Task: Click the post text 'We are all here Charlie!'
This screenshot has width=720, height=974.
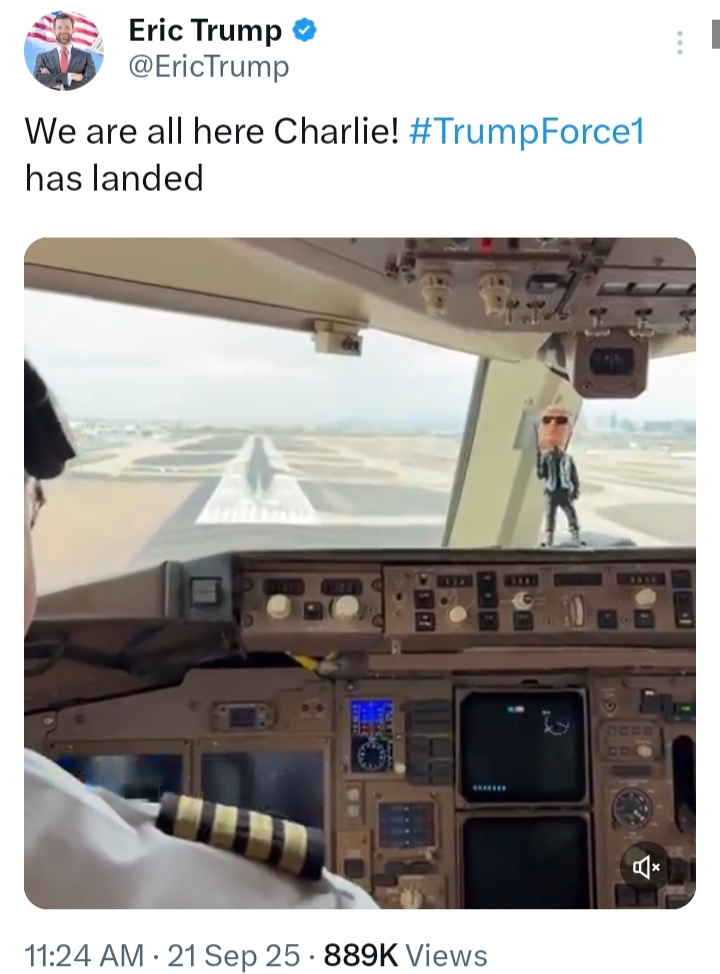Action: [x=211, y=132]
